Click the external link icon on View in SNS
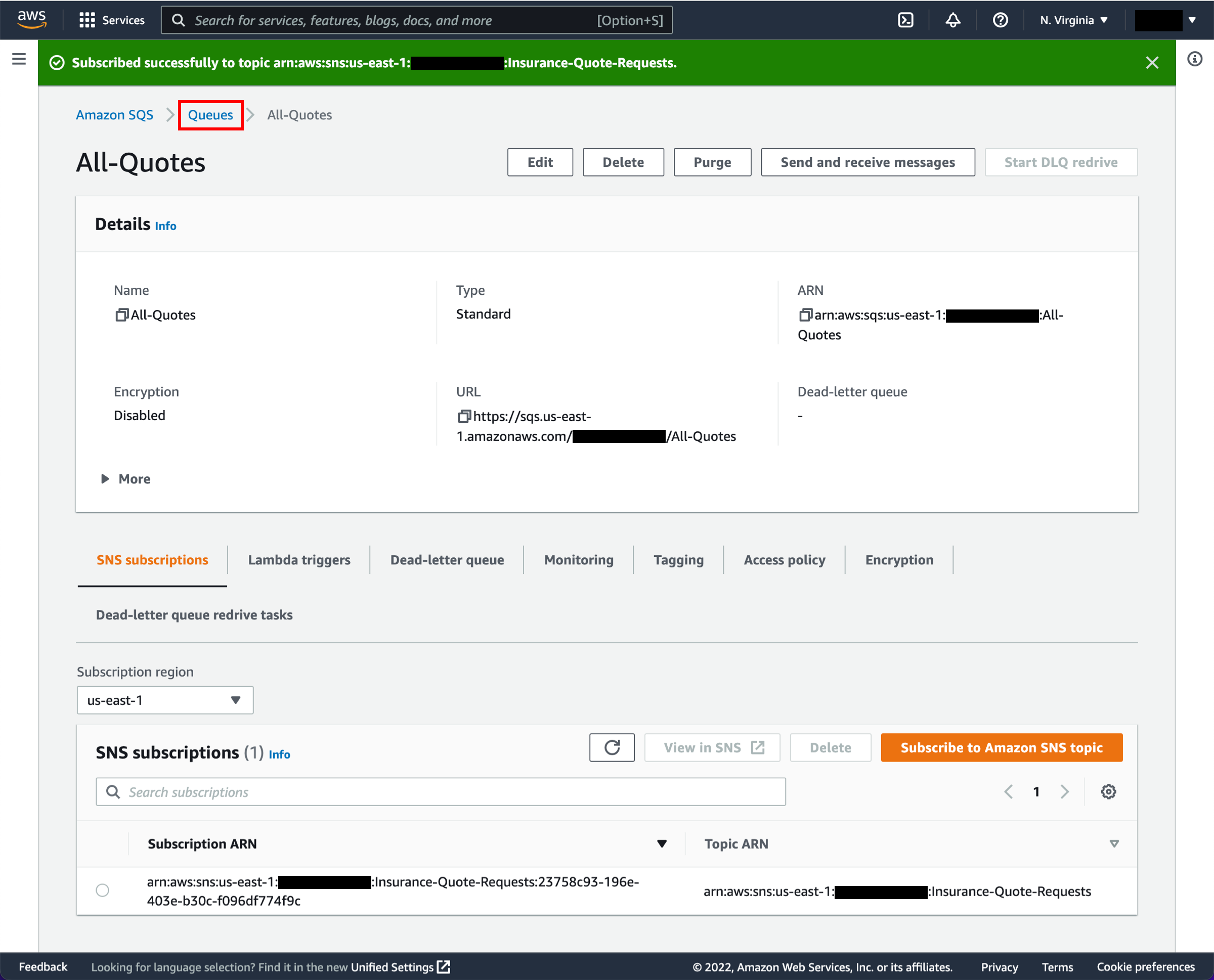Viewport: 1214px width, 980px height. coord(756,747)
